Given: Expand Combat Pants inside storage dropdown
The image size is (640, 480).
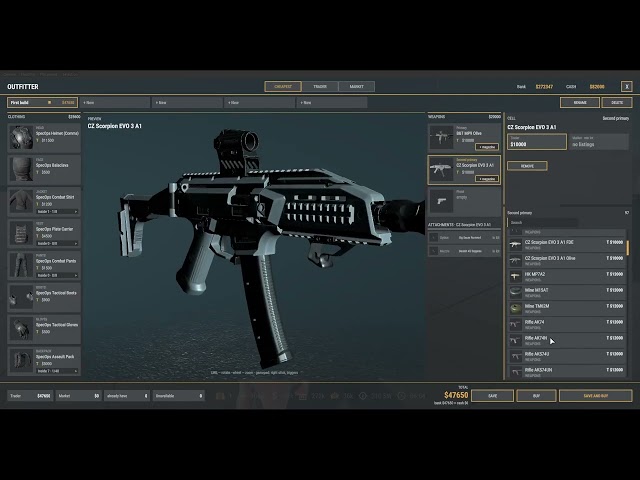Looking at the screenshot, I should pyautogui.click(x=57, y=275).
